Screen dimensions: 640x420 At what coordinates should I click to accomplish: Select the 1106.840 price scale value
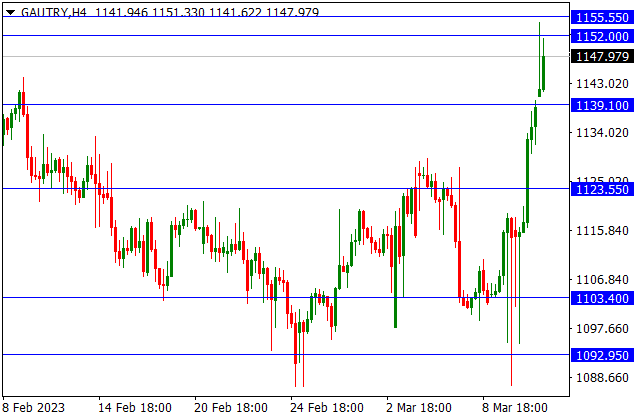(x=602, y=280)
